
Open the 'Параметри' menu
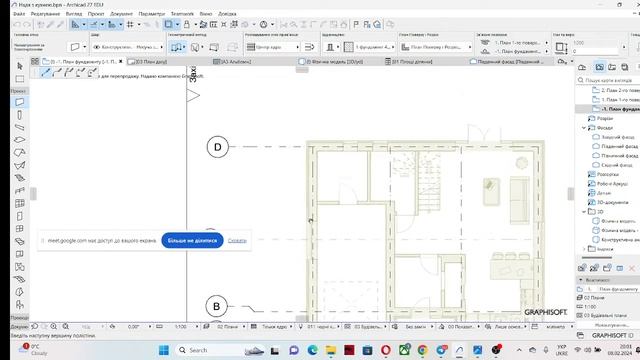151,13
